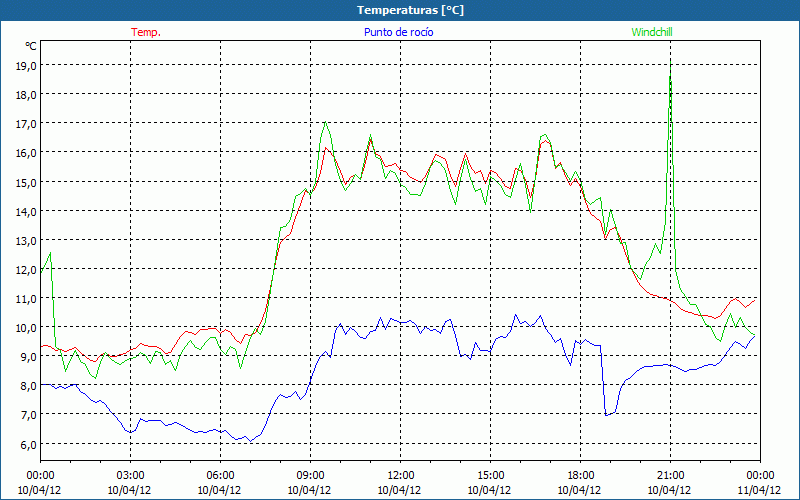
Task: Select the red 'Temp.' legend label
Action: (x=146, y=32)
